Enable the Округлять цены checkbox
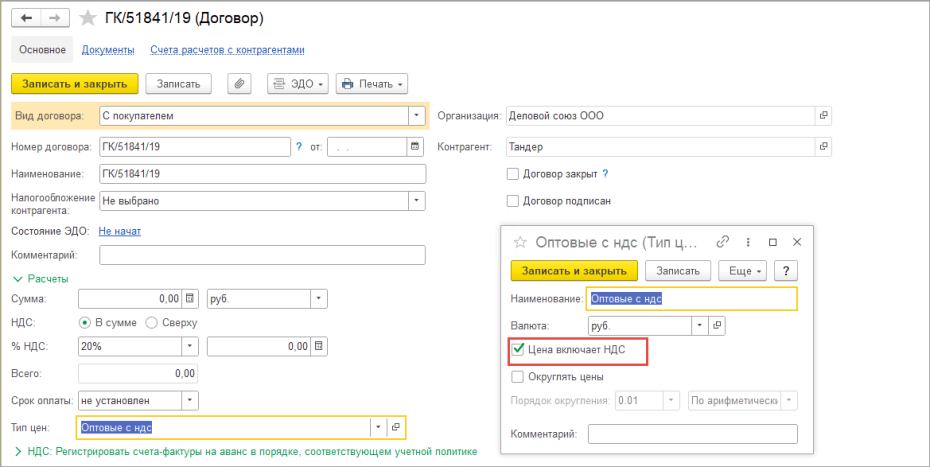The height and width of the screenshot is (467, 930). 517,376
